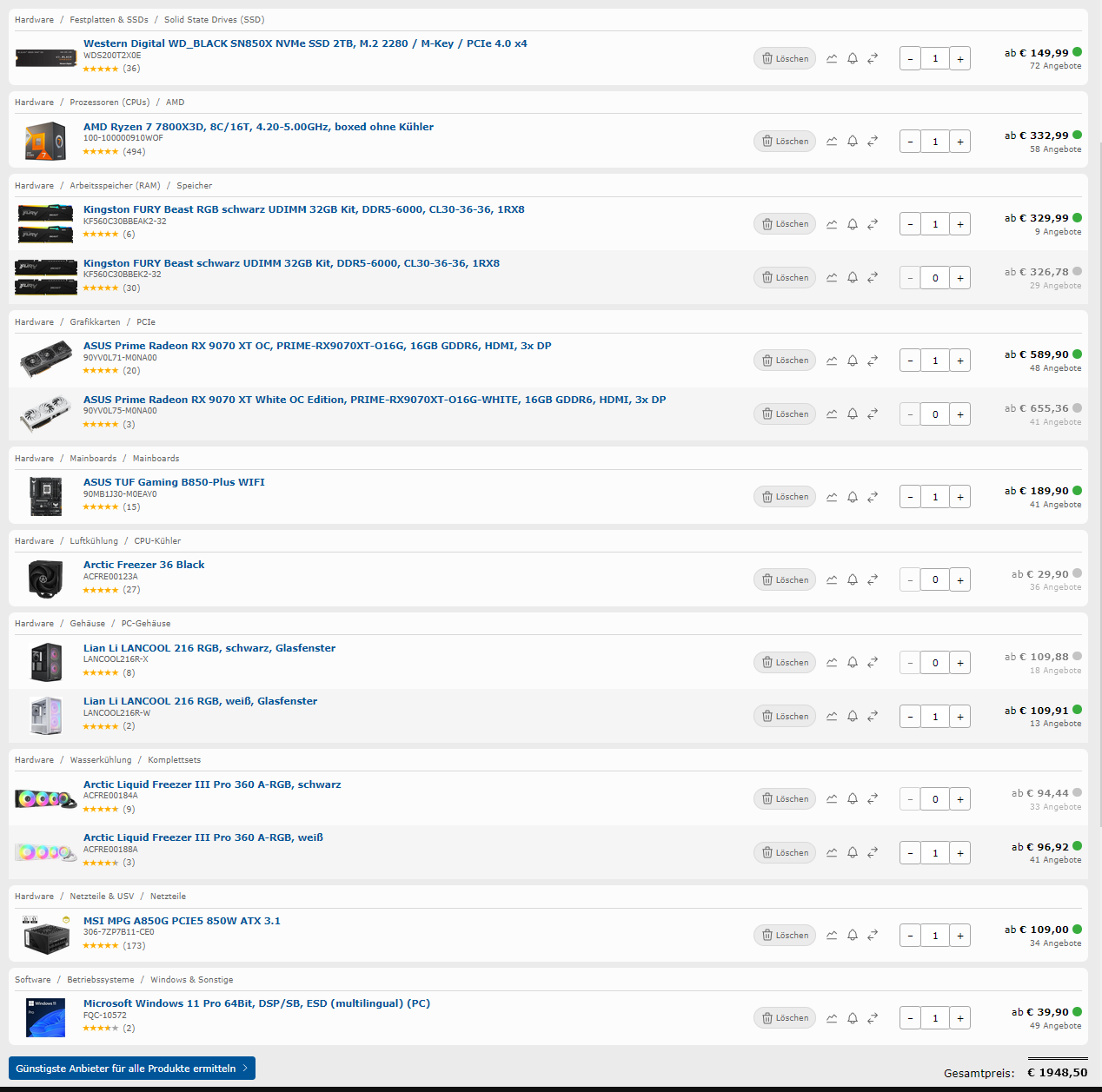Click bell icon for MSI MPG A850G power supply
The width and height of the screenshot is (1102, 1092).
(x=853, y=936)
